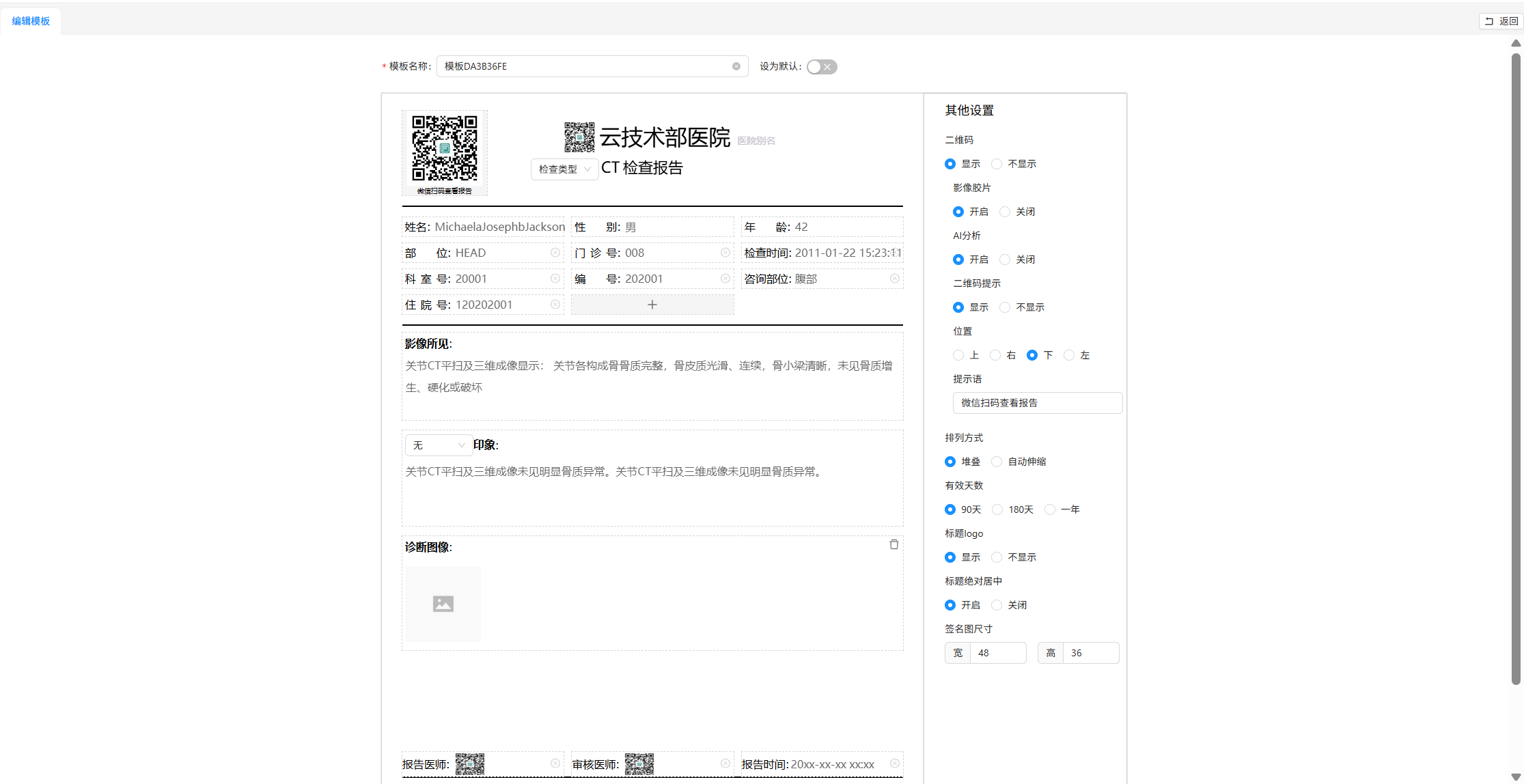1524x784 pixels.
Task: Edit the 提示语 prompt text field
Action: 1037,402
